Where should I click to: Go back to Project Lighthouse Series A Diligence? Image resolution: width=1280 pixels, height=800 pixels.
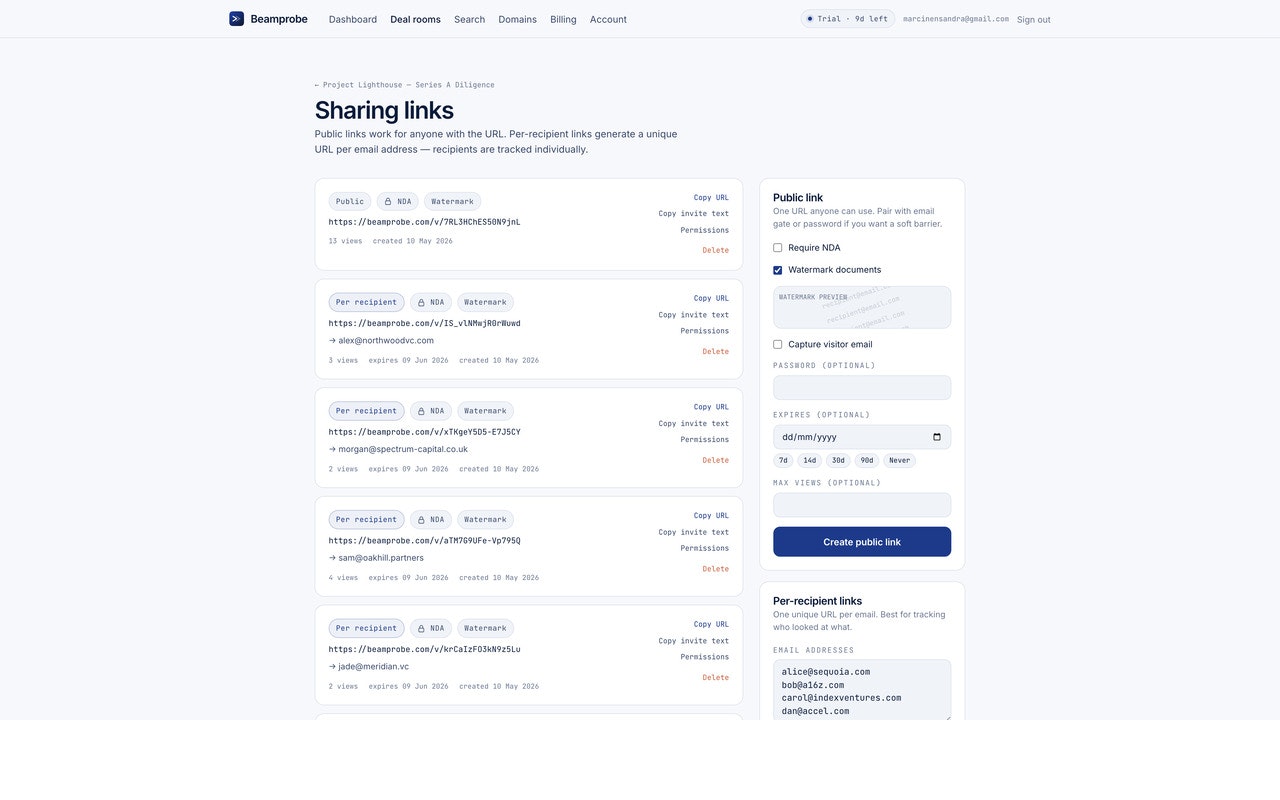click(404, 85)
